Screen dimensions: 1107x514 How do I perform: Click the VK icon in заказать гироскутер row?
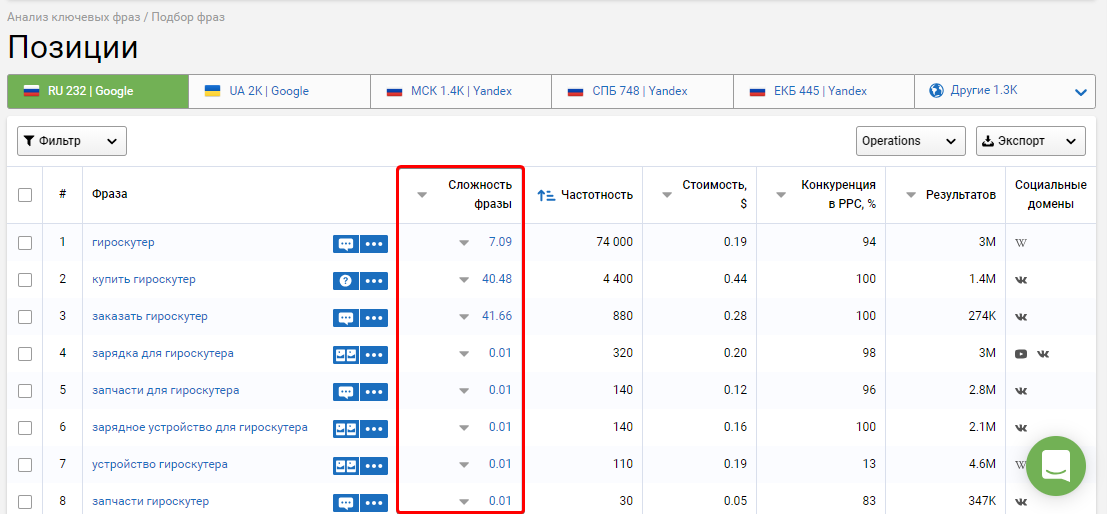click(x=1021, y=317)
